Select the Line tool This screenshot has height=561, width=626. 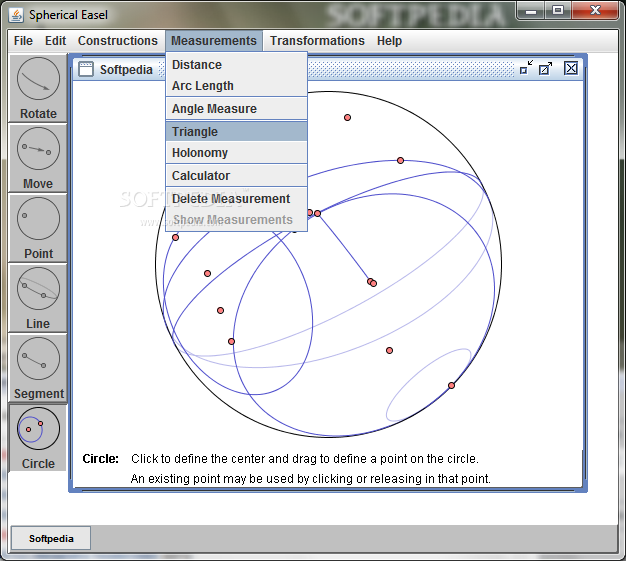pyautogui.click(x=38, y=298)
